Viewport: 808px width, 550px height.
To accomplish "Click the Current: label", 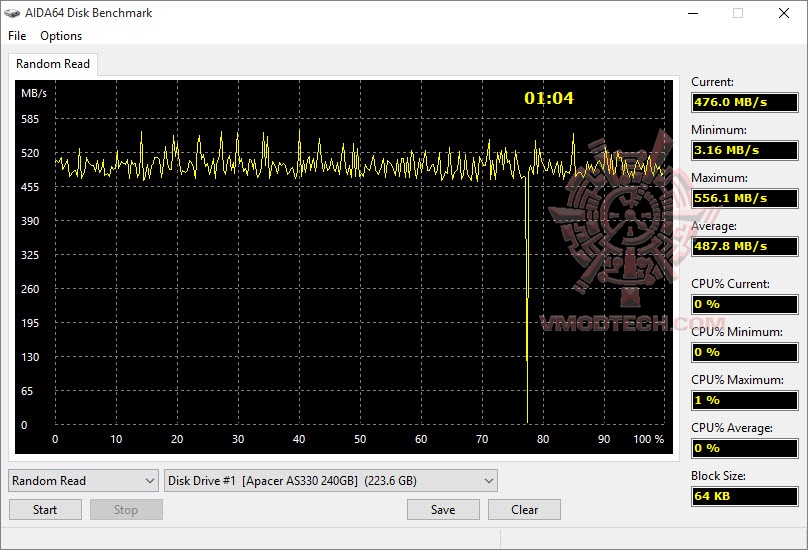I will [x=712, y=82].
